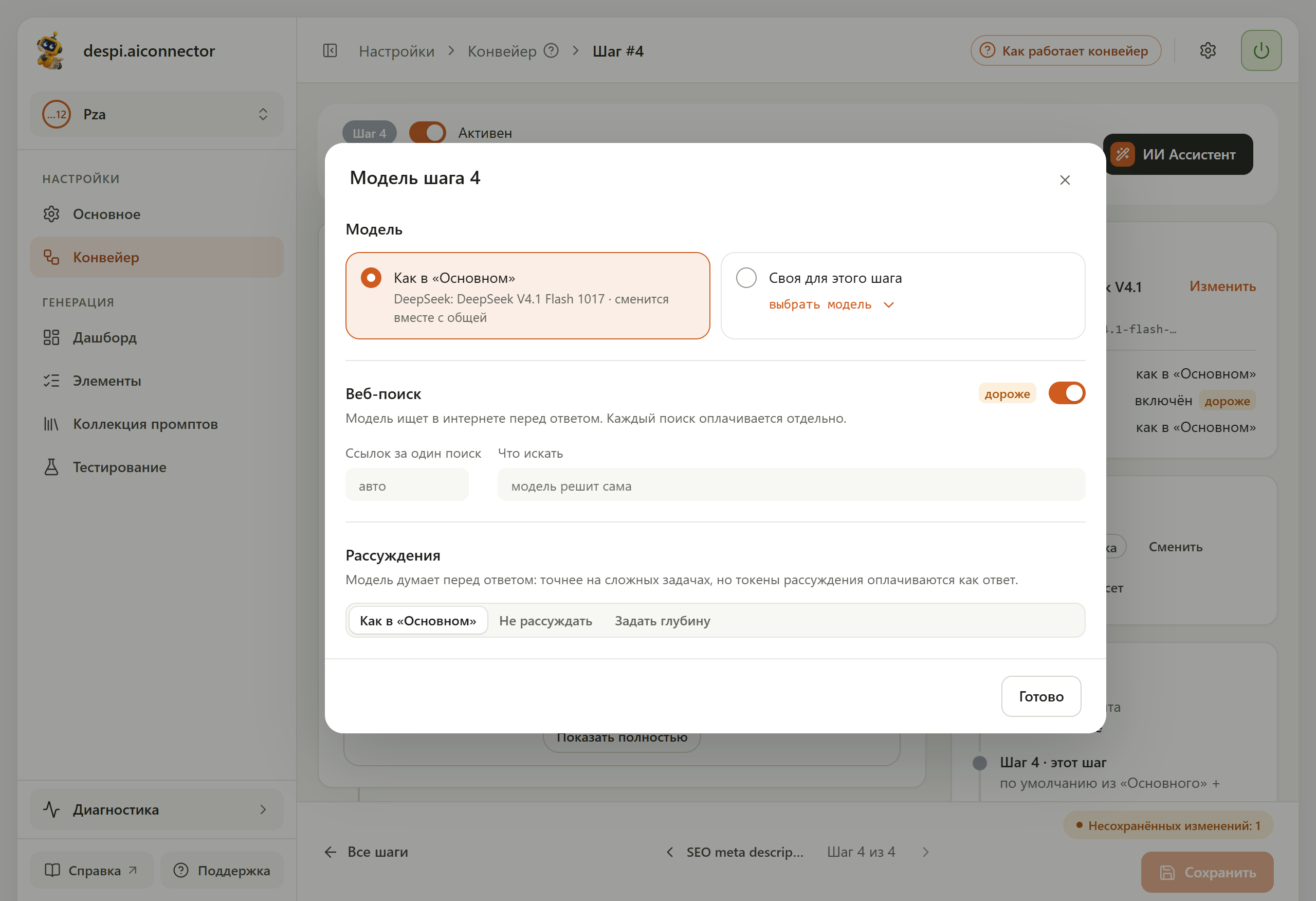Screen dimensions: 1316x901
Task: Select Как в «Основном» reasoning segment
Action: tap(418, 621)
